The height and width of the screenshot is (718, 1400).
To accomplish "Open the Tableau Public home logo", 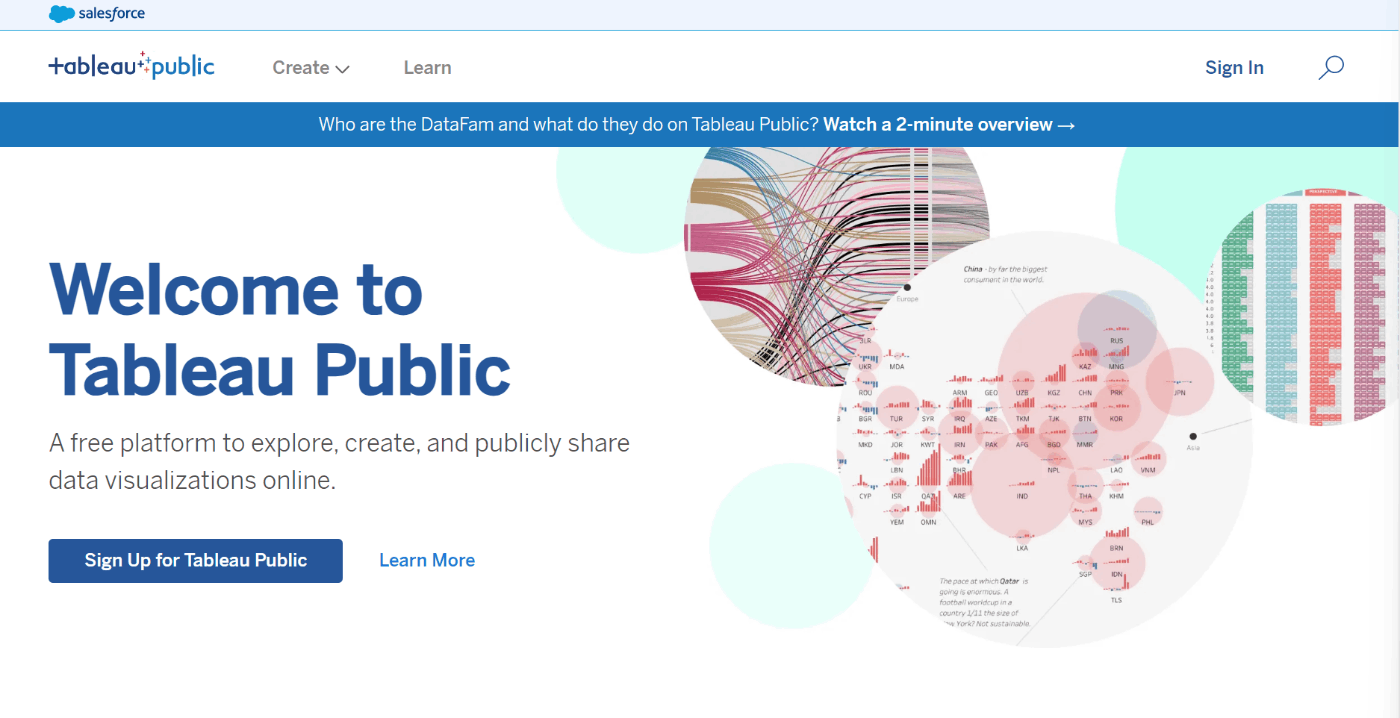I will tap(131, 67).
